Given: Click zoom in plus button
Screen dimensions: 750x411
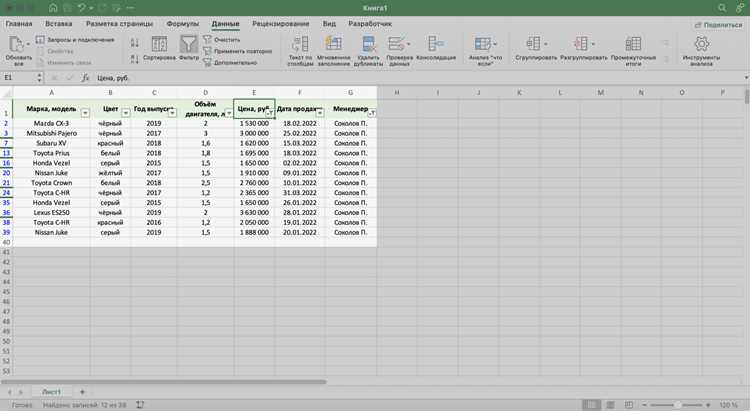Looking at the screenshot, I should [x=708, y=405].
